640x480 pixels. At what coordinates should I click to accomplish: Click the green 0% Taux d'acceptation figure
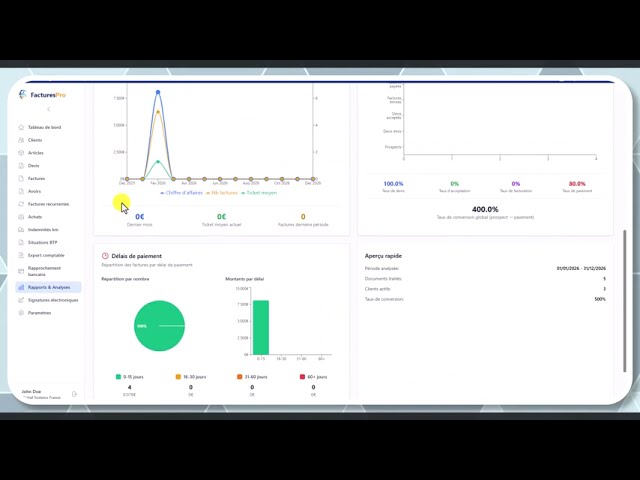(454, 184)
